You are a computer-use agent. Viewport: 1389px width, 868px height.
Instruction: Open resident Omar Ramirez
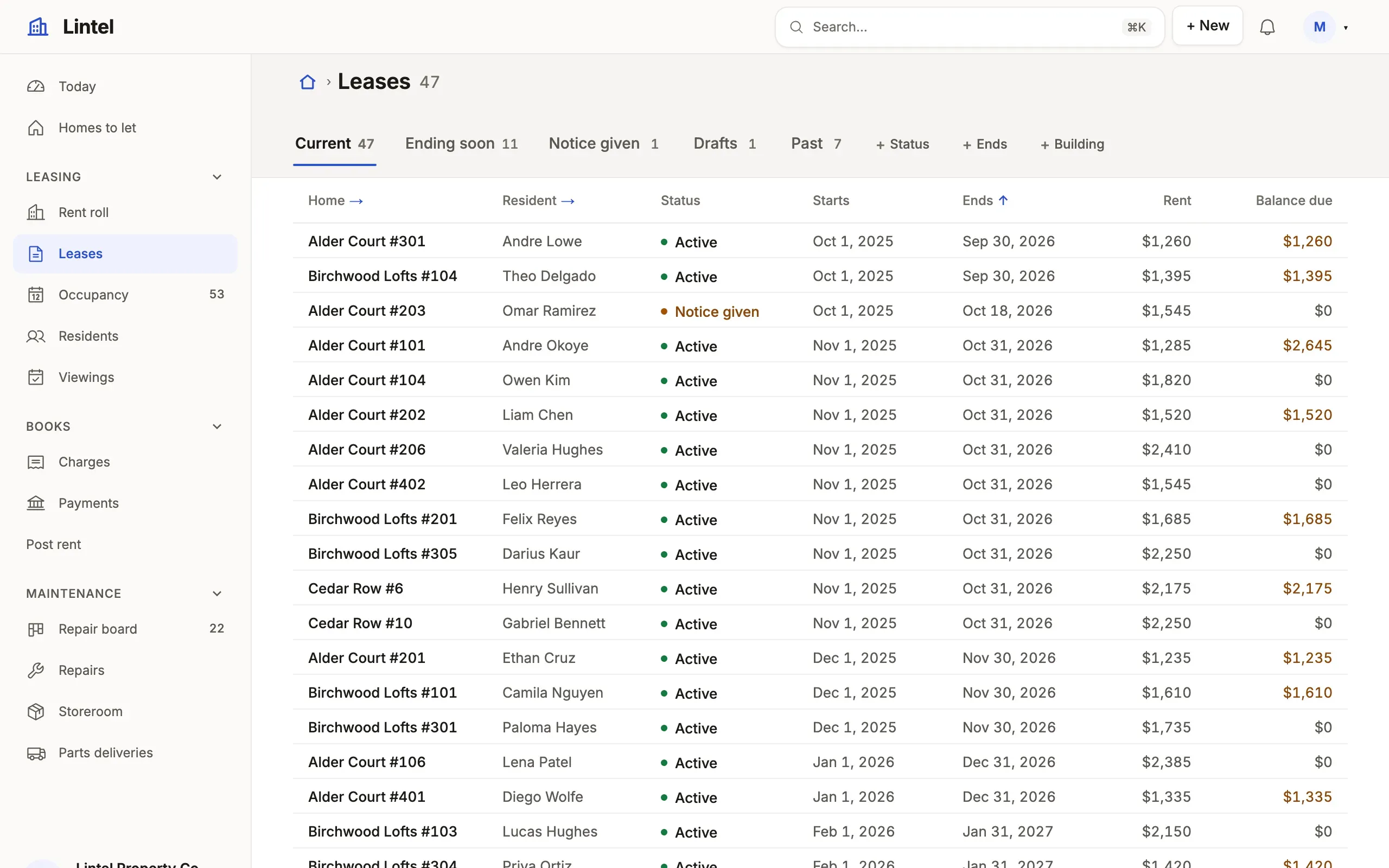coord(549,310)
